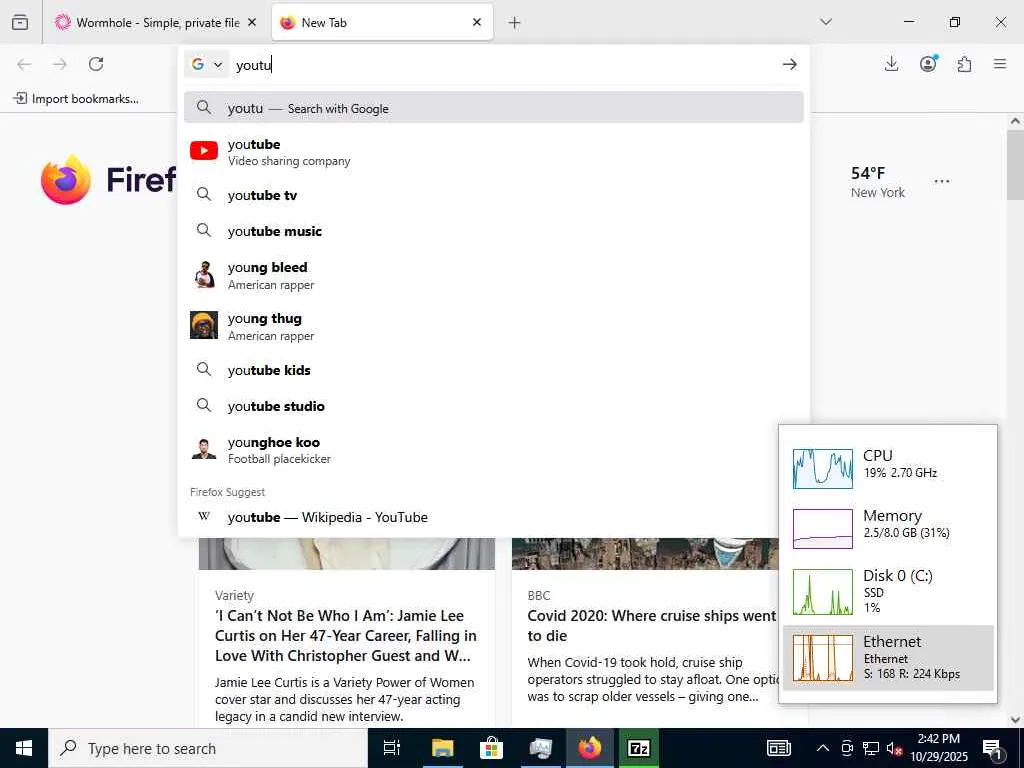This screenshot has height=768, width=1024.
Task: Select the 'youtube studio' suggestion
Action: [493, 406]
